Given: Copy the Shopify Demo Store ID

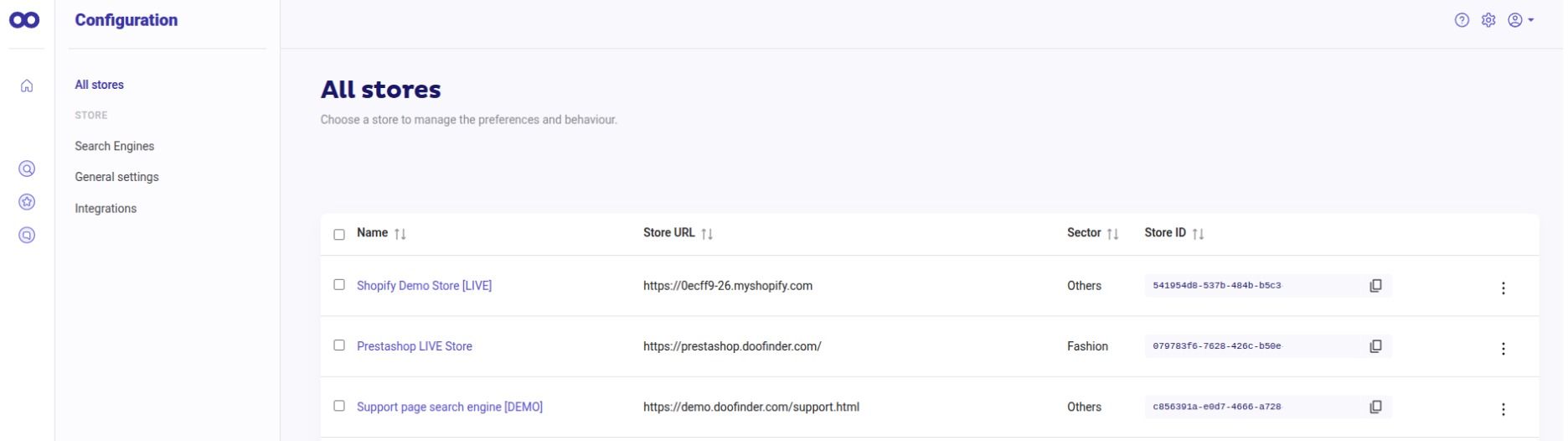Looking at the screenshot, I should [1375, 286].
